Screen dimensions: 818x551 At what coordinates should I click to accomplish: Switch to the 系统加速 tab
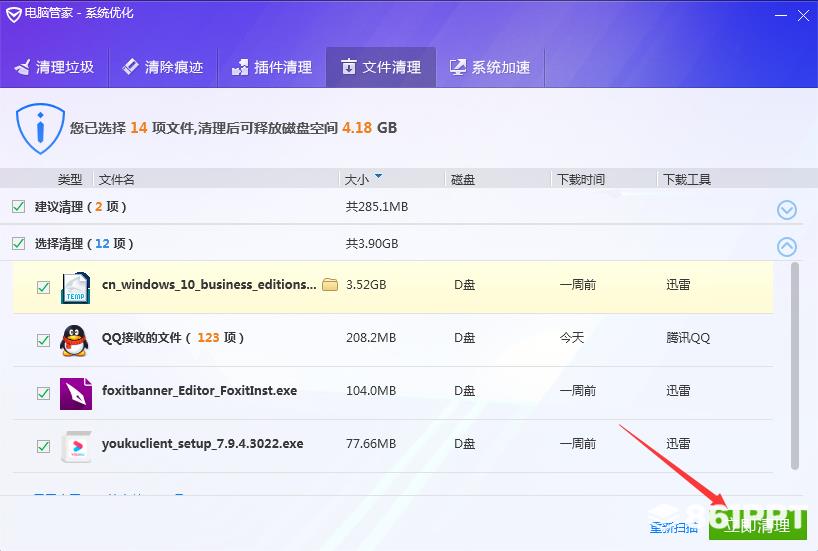click(490, 67)
